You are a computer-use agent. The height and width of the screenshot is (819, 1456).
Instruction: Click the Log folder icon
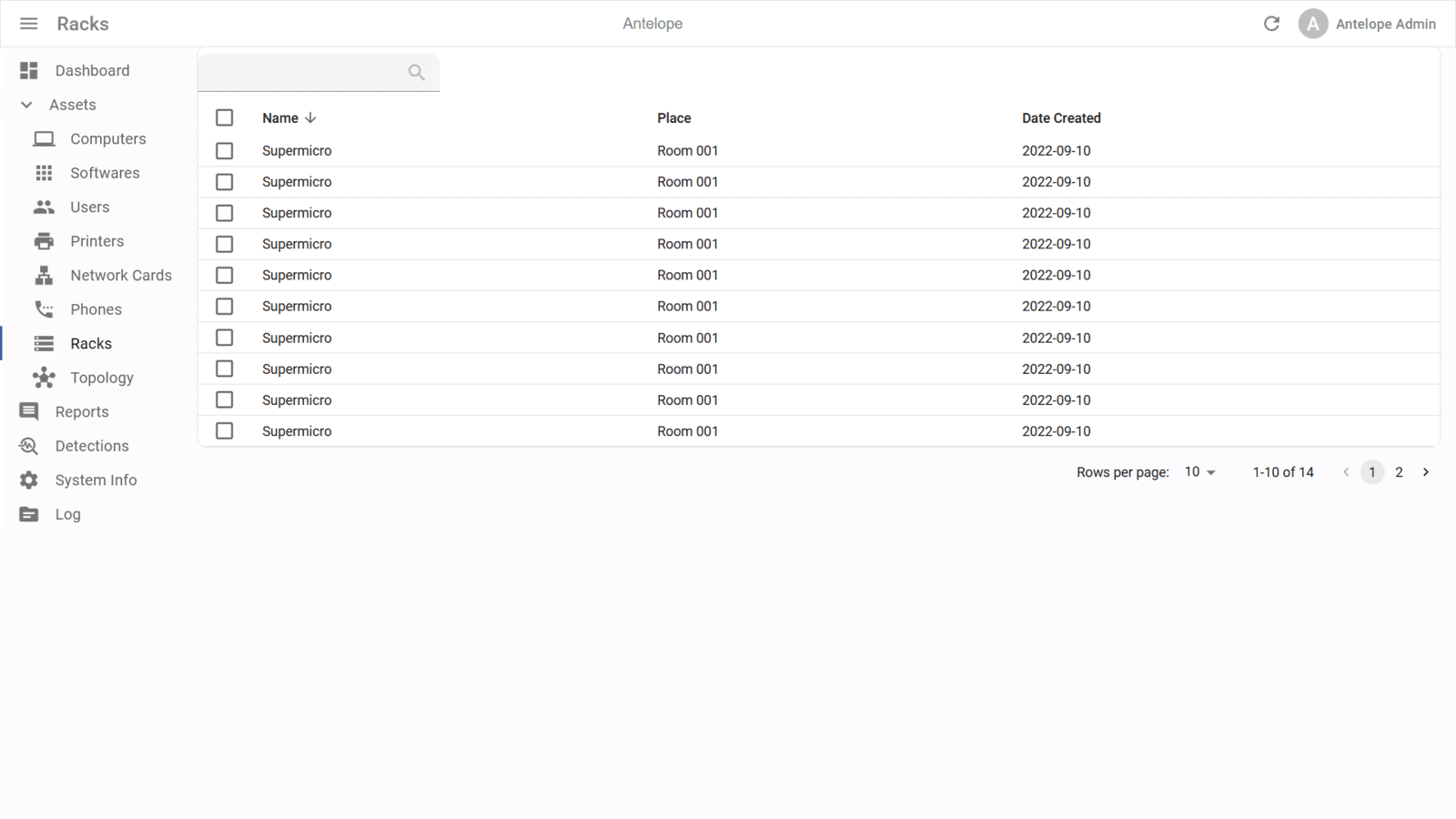[x=29, y=514]
